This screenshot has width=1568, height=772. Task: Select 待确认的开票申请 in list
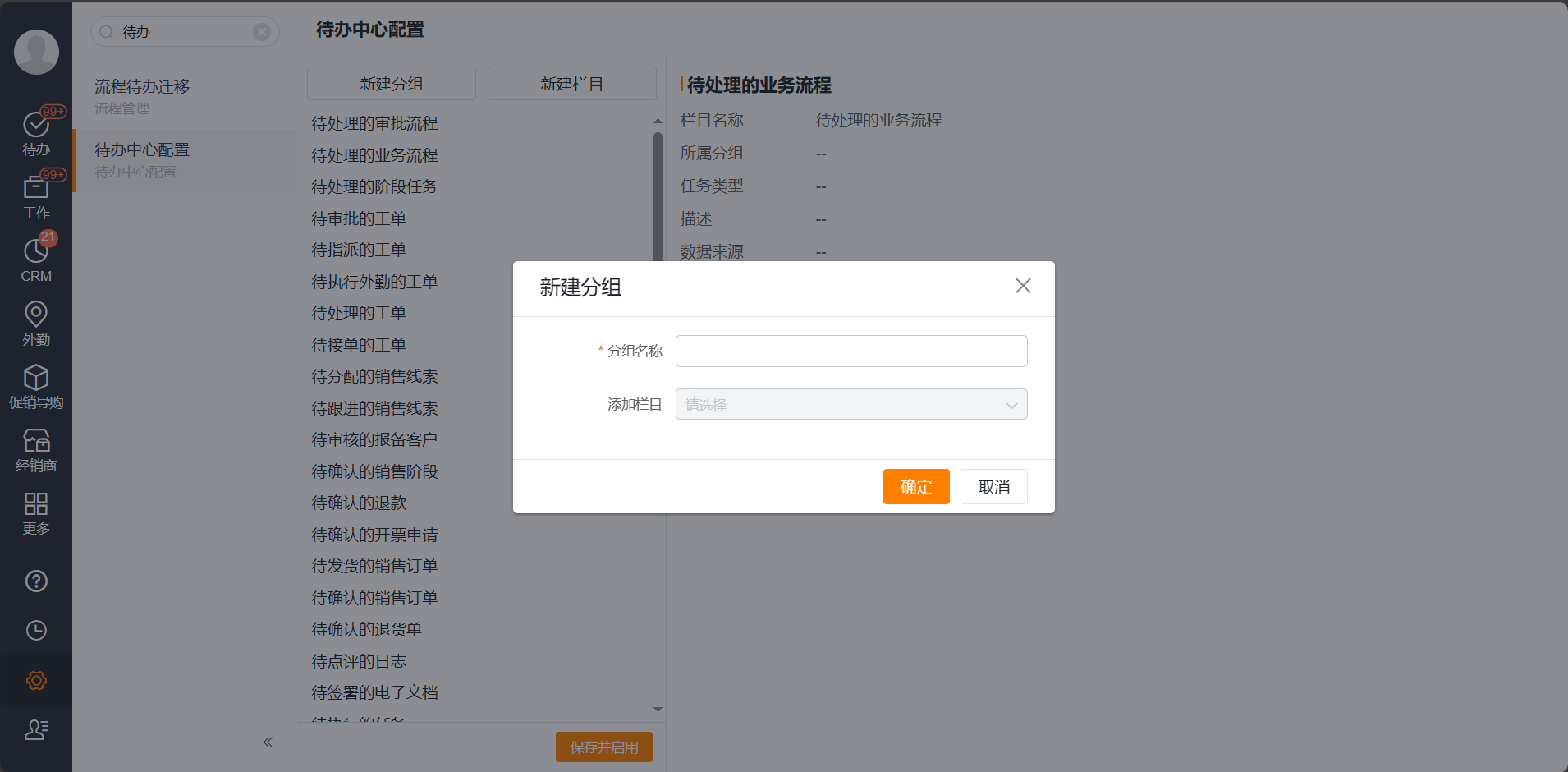coord(374,535)
